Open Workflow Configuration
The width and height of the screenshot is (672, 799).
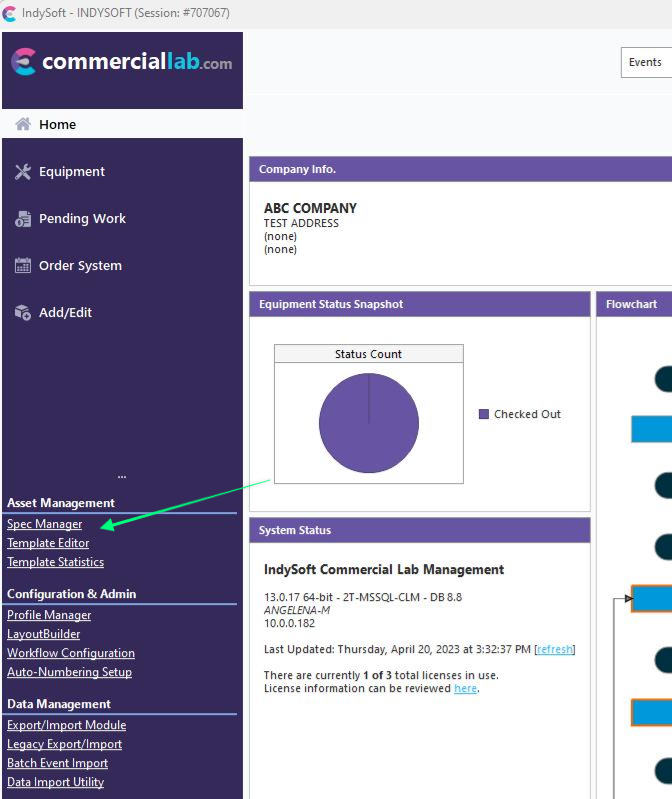point(71,653)
